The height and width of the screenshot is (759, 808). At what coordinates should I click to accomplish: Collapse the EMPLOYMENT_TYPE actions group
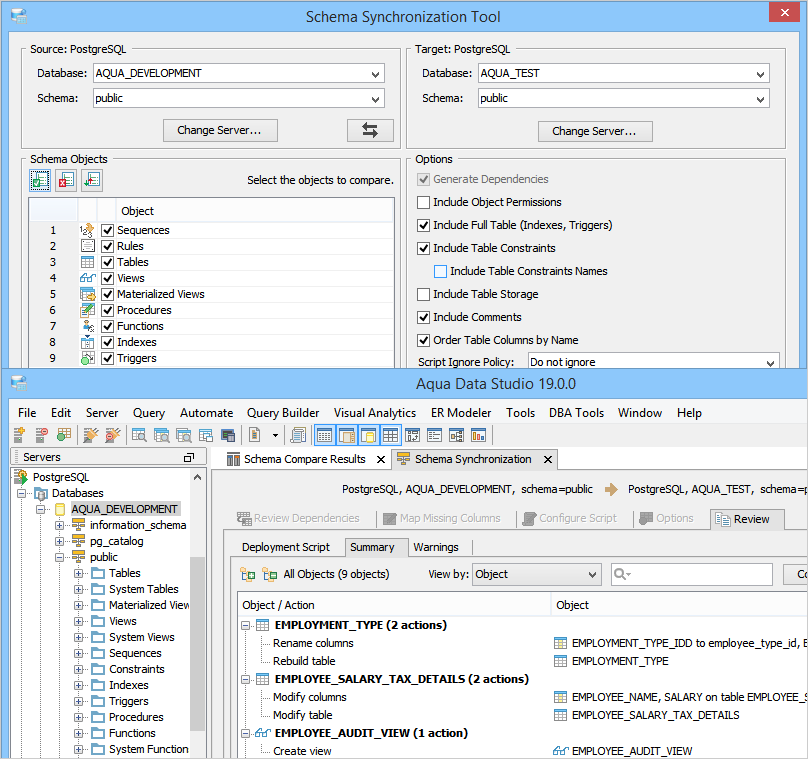pos(246,626)
